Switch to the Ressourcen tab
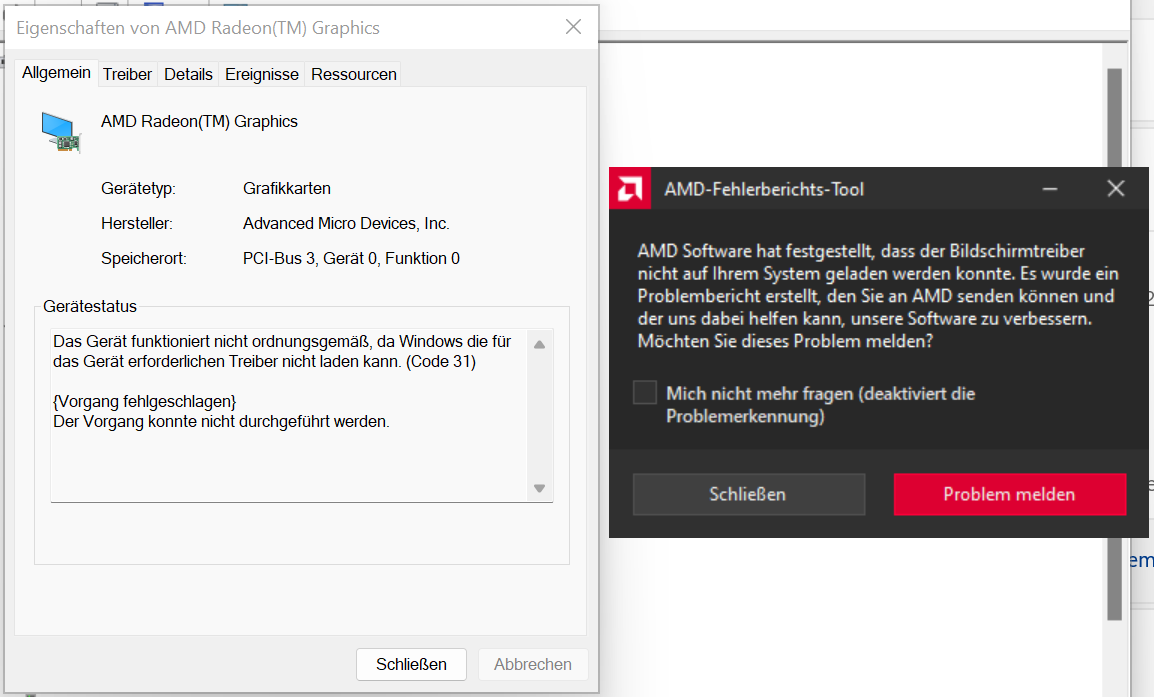The height and width of the screenshot is (697, 1154). 353,73
